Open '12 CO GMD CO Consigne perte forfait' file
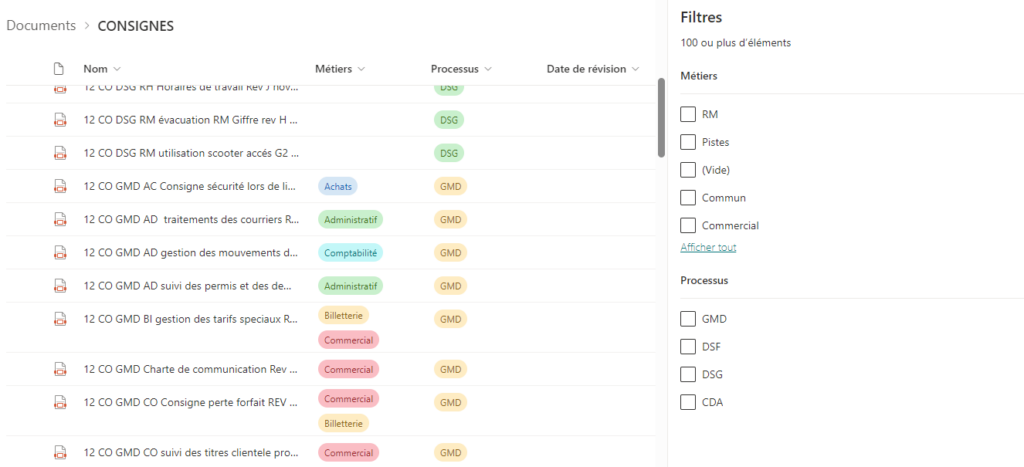The height and width of the screenshot is (467, 1024). (x=191, y=402)
